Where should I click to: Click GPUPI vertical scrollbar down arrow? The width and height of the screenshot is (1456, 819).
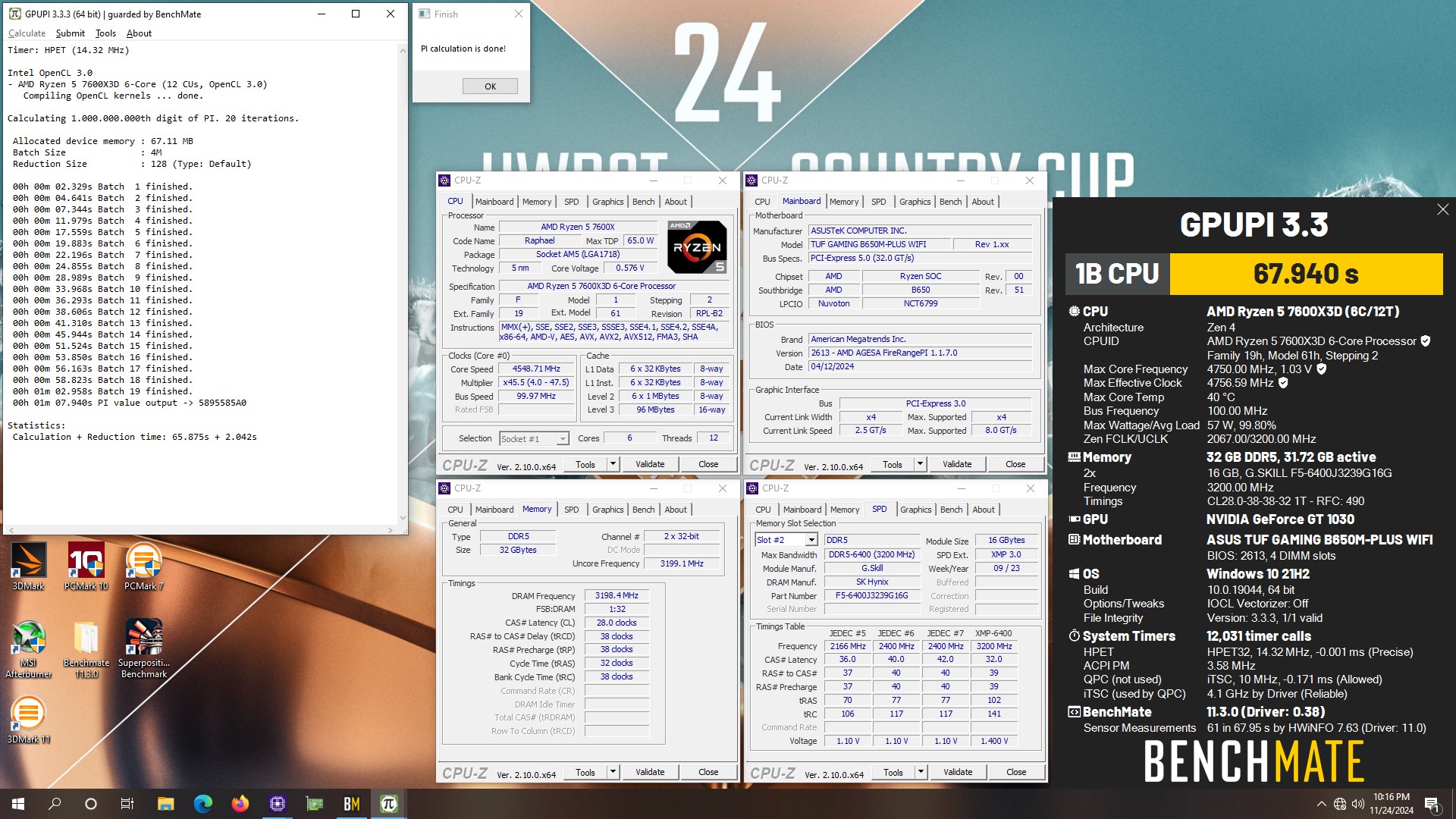[x=403, y=518]
